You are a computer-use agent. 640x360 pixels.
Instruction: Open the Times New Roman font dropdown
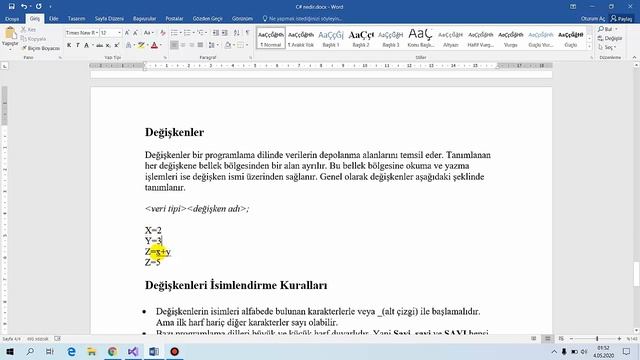click(97, 33)
